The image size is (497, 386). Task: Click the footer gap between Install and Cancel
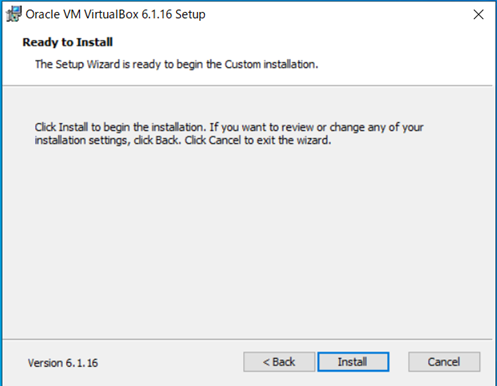pos(399,362)
